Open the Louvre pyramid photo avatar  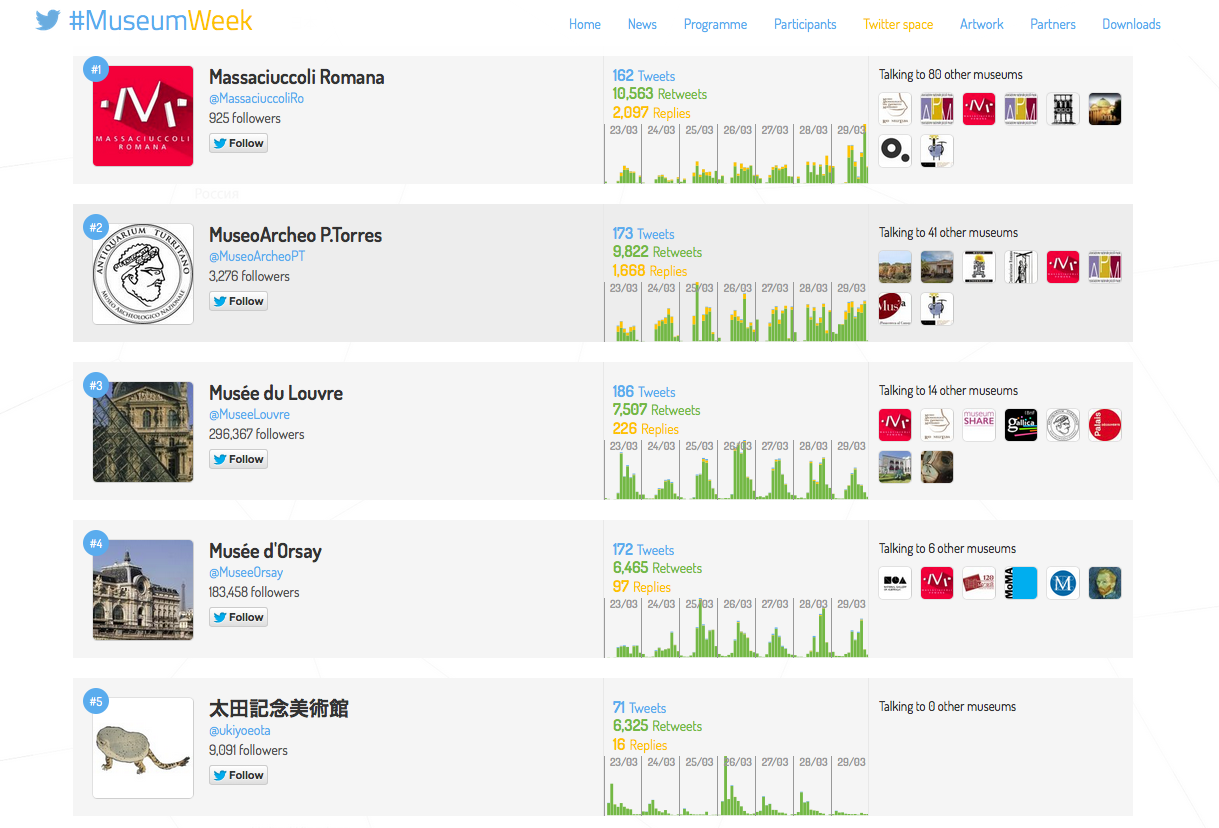[143, 432]
